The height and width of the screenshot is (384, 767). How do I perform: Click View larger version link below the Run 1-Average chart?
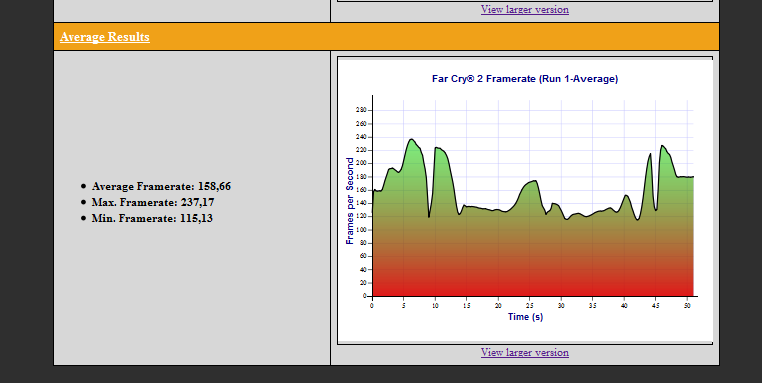click(524, 352)
